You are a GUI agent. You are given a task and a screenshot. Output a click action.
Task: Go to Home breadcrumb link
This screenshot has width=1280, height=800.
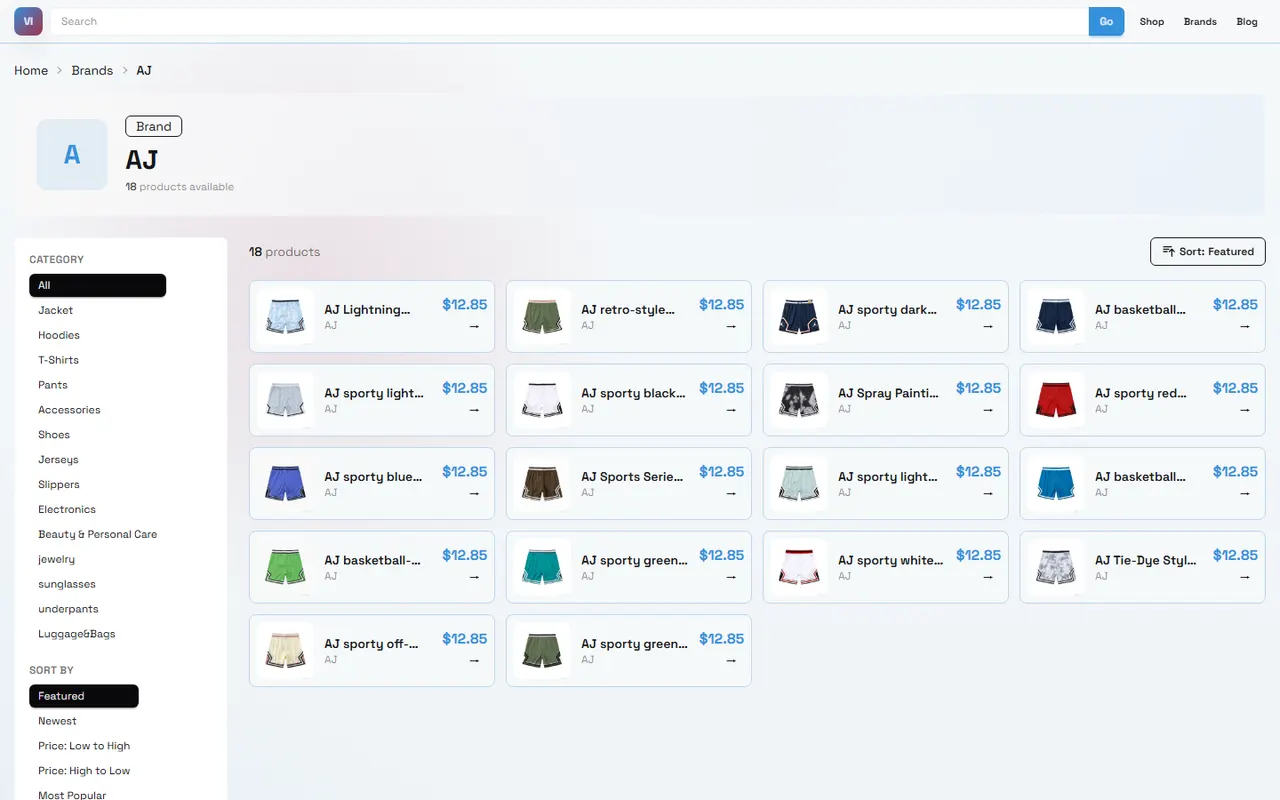point(31,70)
